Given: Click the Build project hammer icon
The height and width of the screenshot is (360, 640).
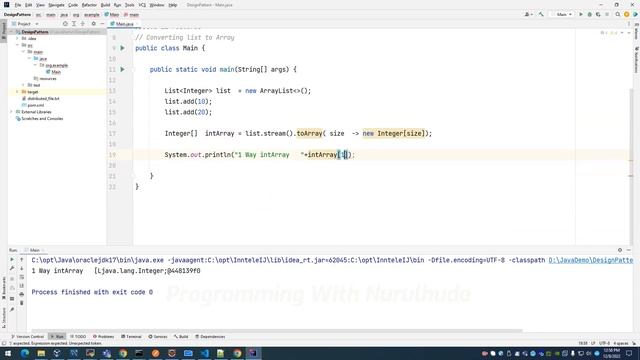Looking at the screenshot, I should click(x=541, y=14).
